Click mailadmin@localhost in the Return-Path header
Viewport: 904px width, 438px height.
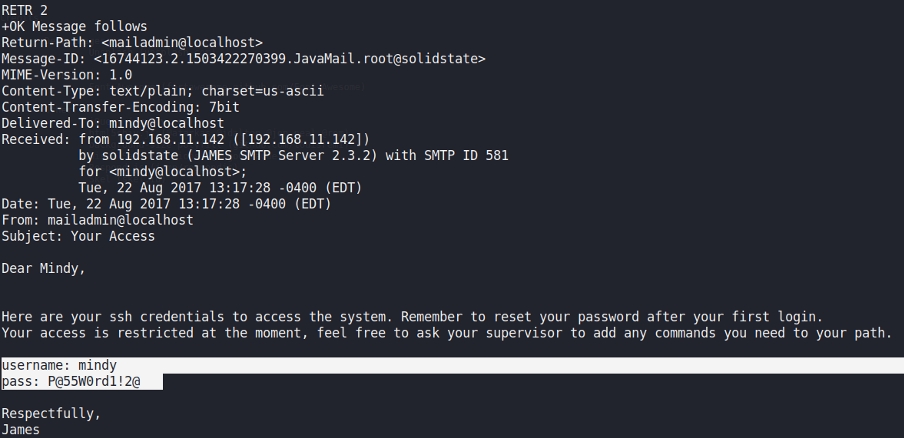182,42
